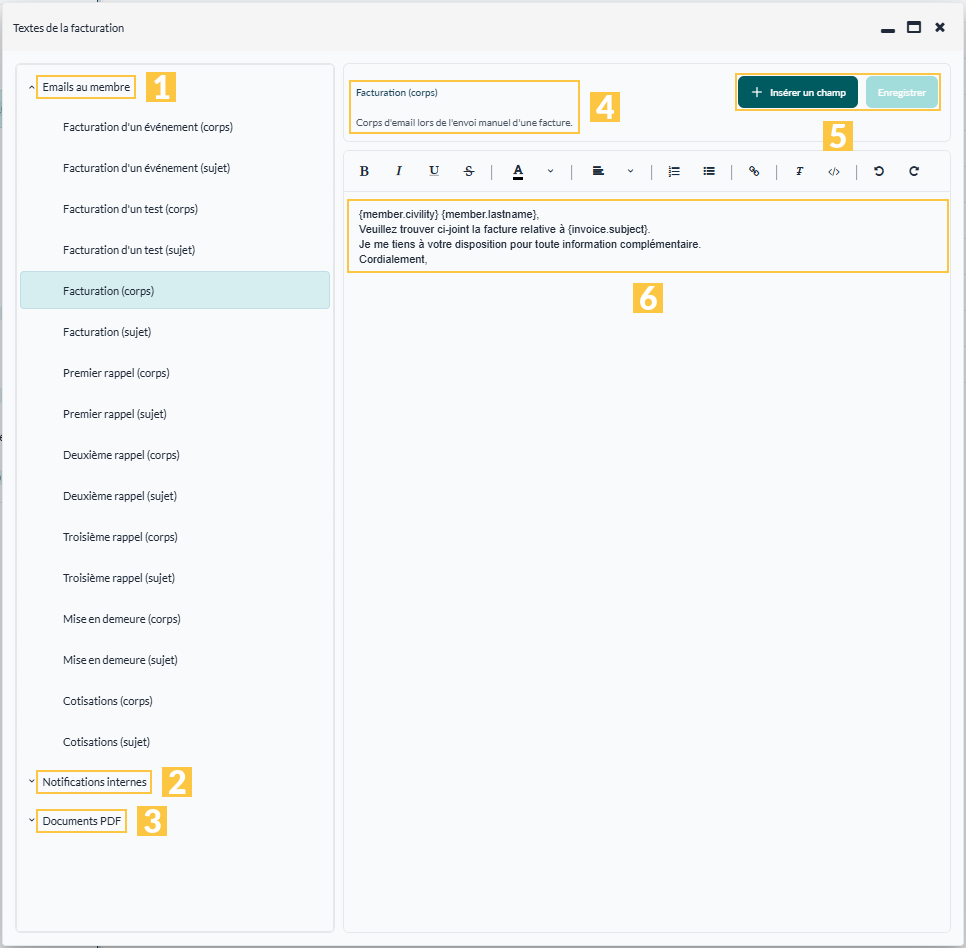Apply strikethrough formatting

pos(469,171)
